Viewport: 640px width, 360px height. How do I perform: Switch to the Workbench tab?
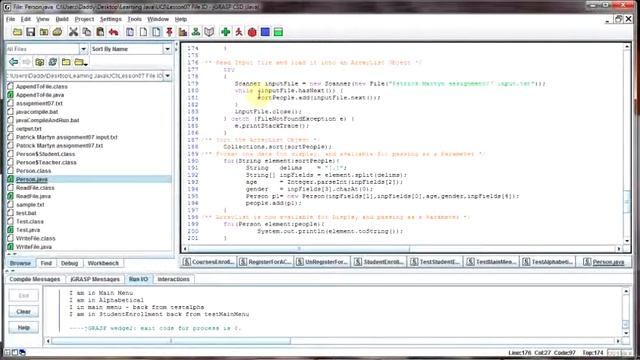pyautogui.click(x=103, y=263)
